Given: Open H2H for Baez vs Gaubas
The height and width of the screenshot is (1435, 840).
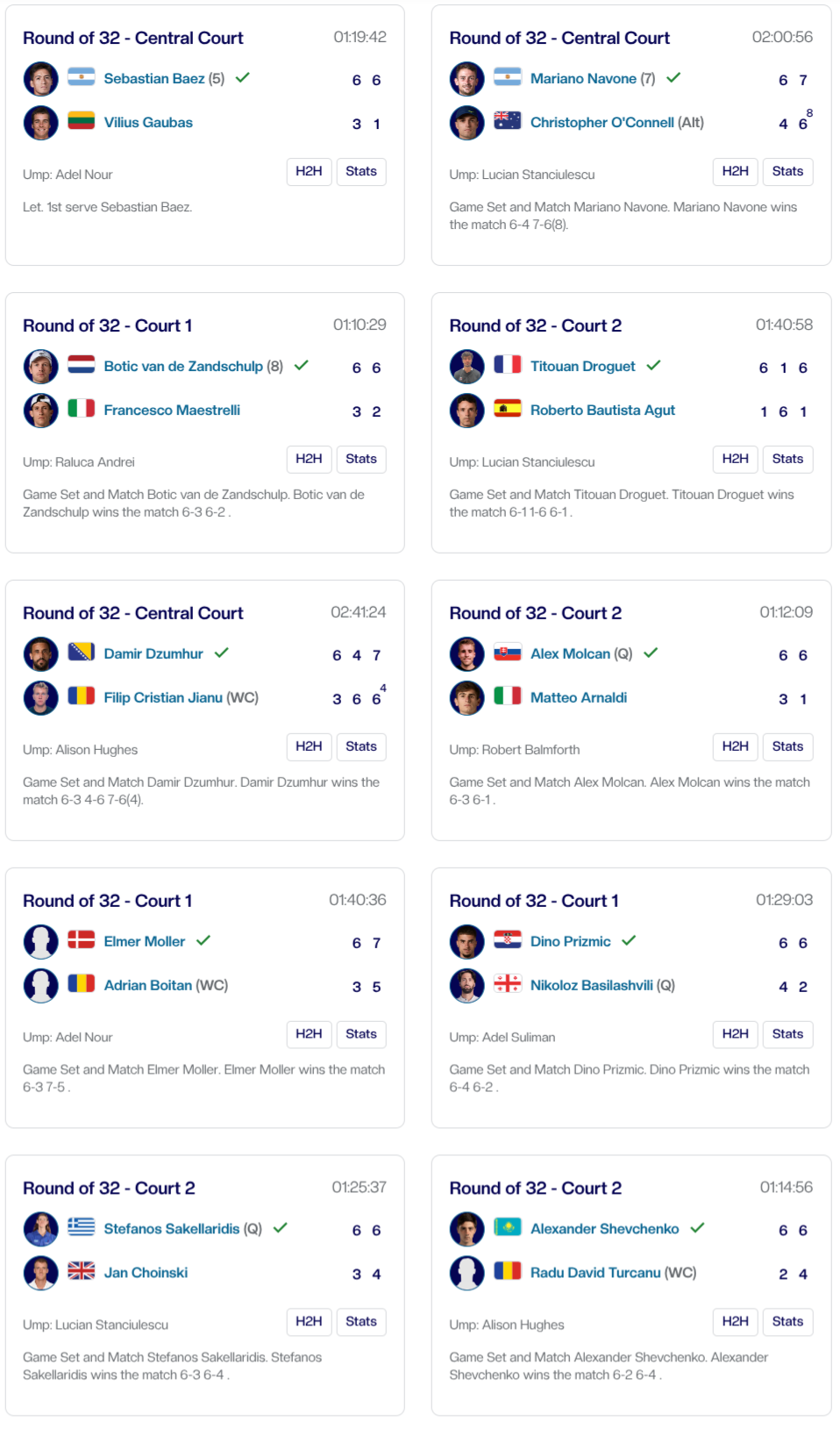Looking at the screenshot, I should coord(309,172).
